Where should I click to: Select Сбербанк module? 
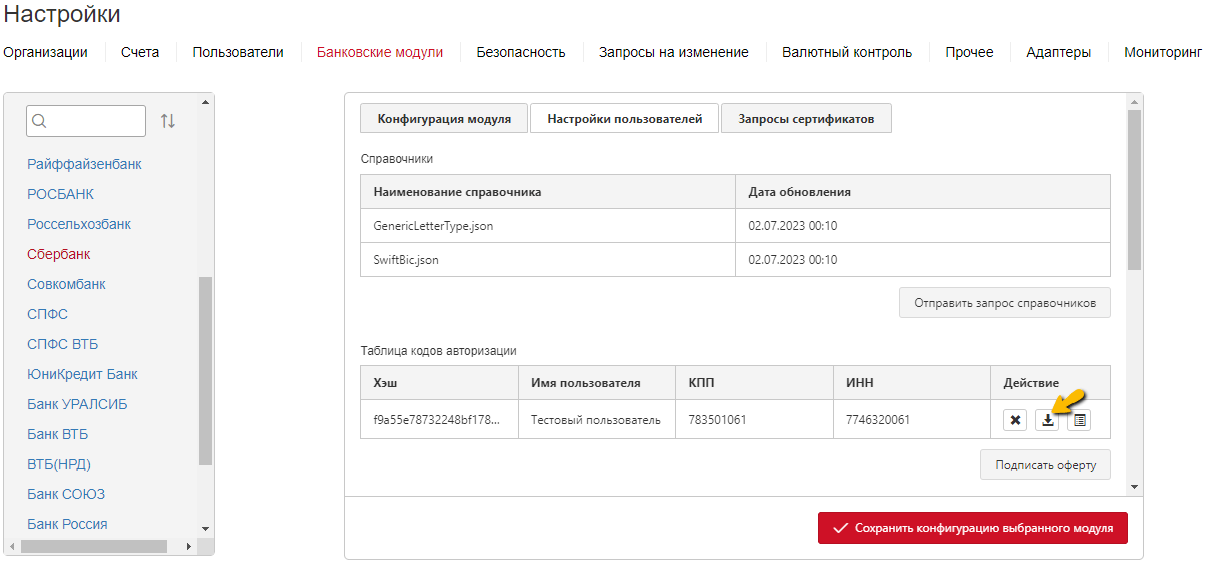point(59,254)
